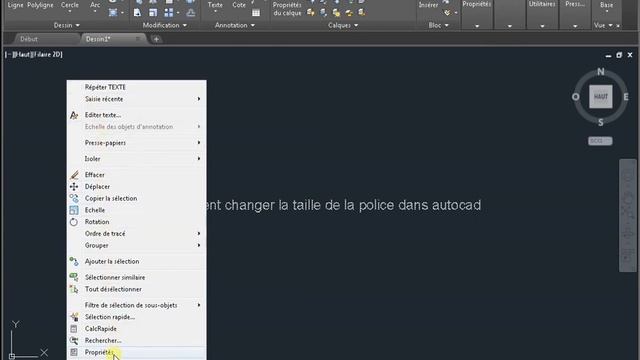Expand the Dessin panel dropdown

(67, 25)
